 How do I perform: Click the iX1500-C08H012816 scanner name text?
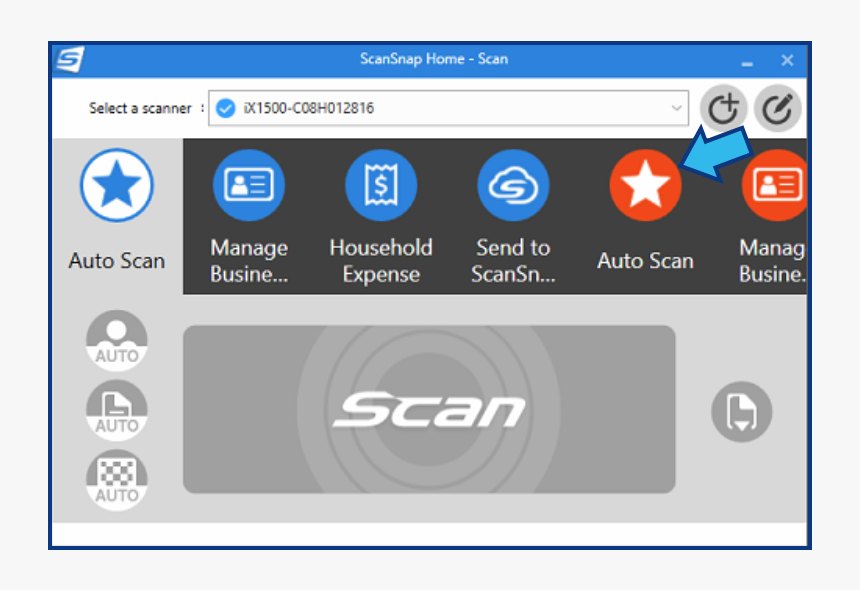[309, 108]
